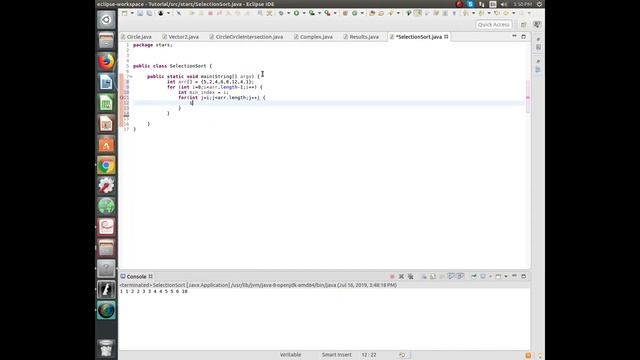The width and height of the screenshot is (640, 360).
Task: Toggle Mark Occurrences in the toolbar
Action: (x=418, y=13)
